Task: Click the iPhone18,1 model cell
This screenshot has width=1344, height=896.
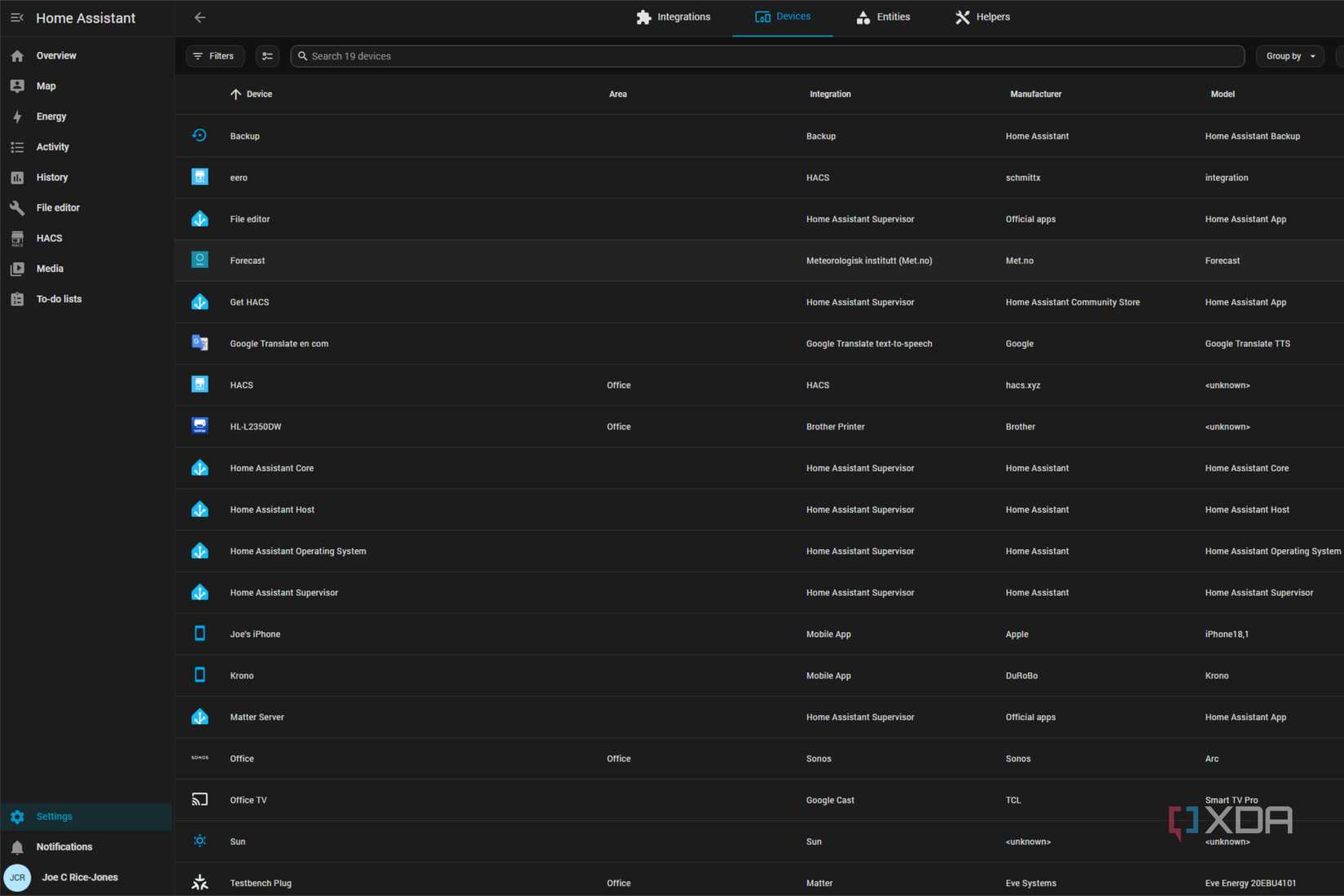Action: (x=1227, y=634)
